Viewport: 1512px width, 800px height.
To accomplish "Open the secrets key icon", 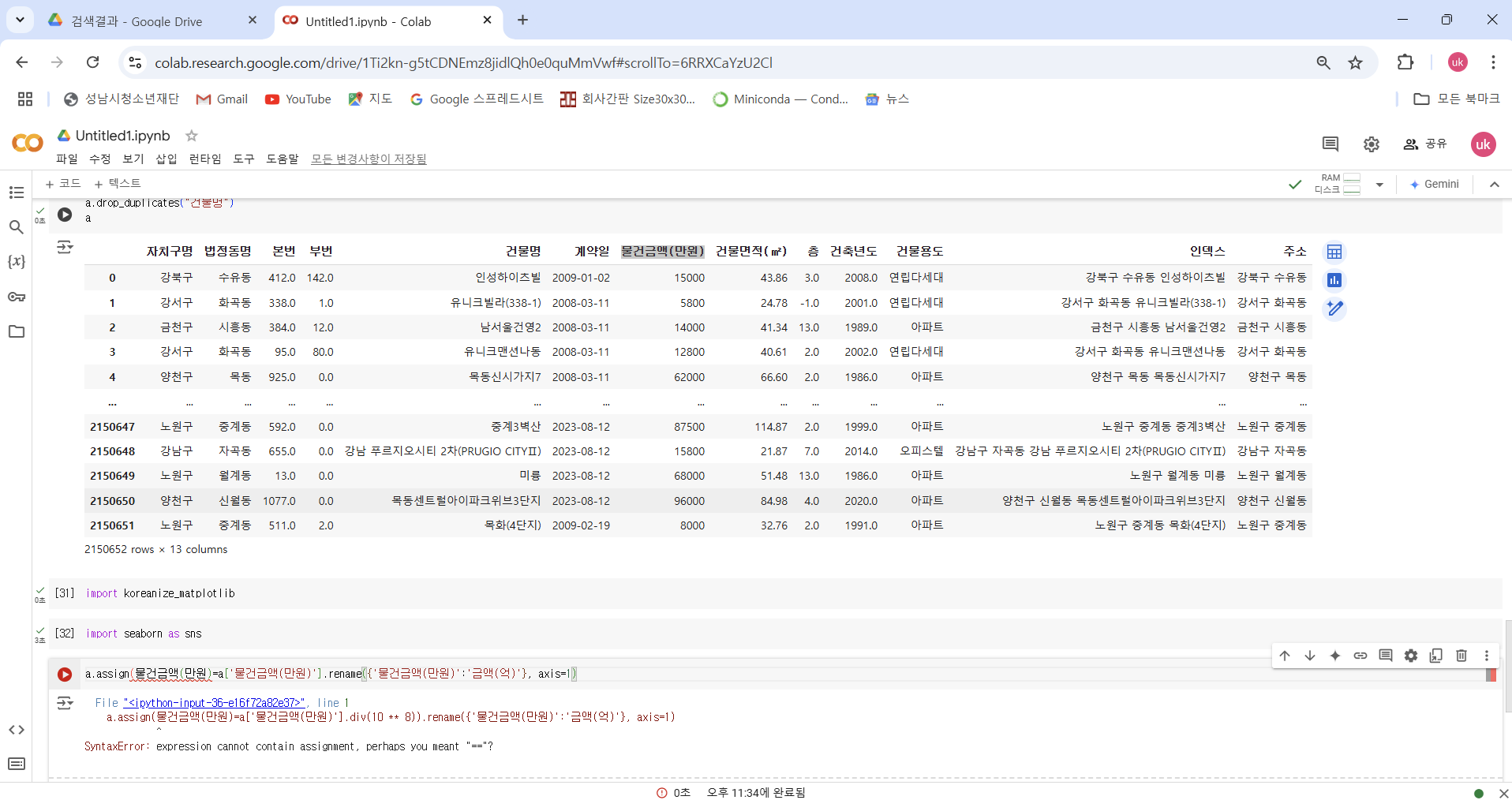I will point(17,297).
